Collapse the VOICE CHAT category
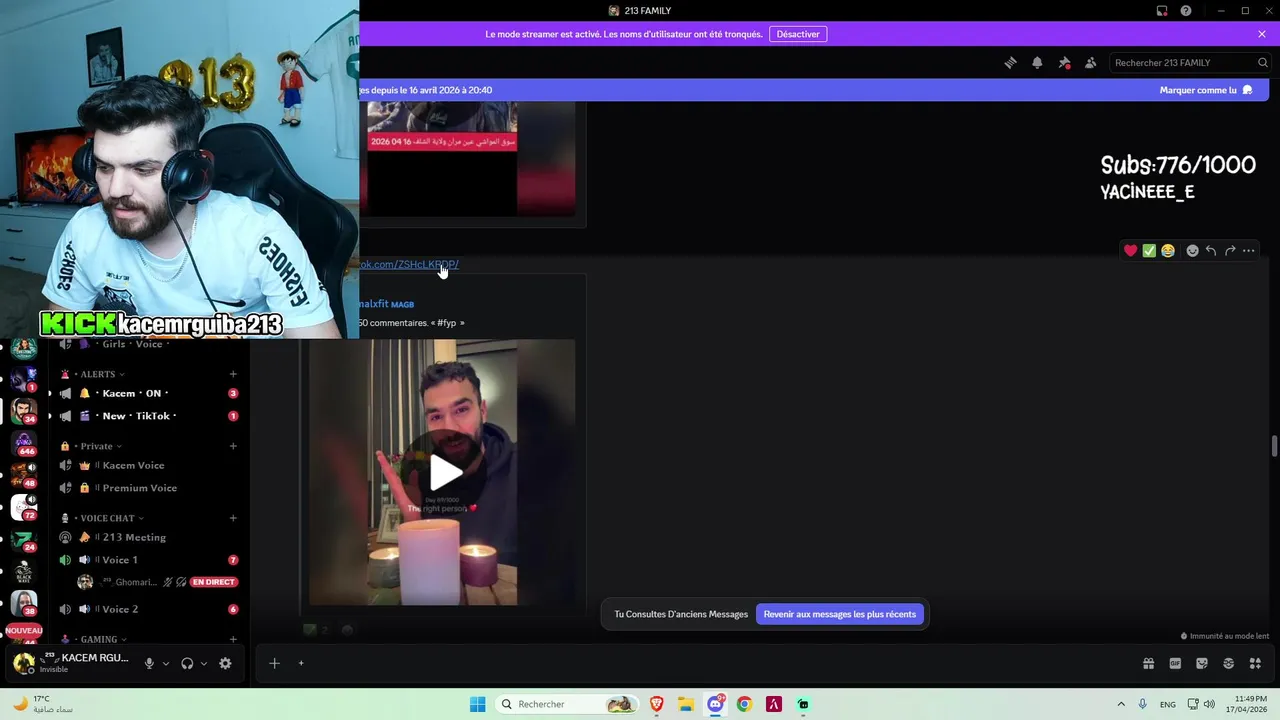This screenshot has width=1280, height=720. point(106,518)
